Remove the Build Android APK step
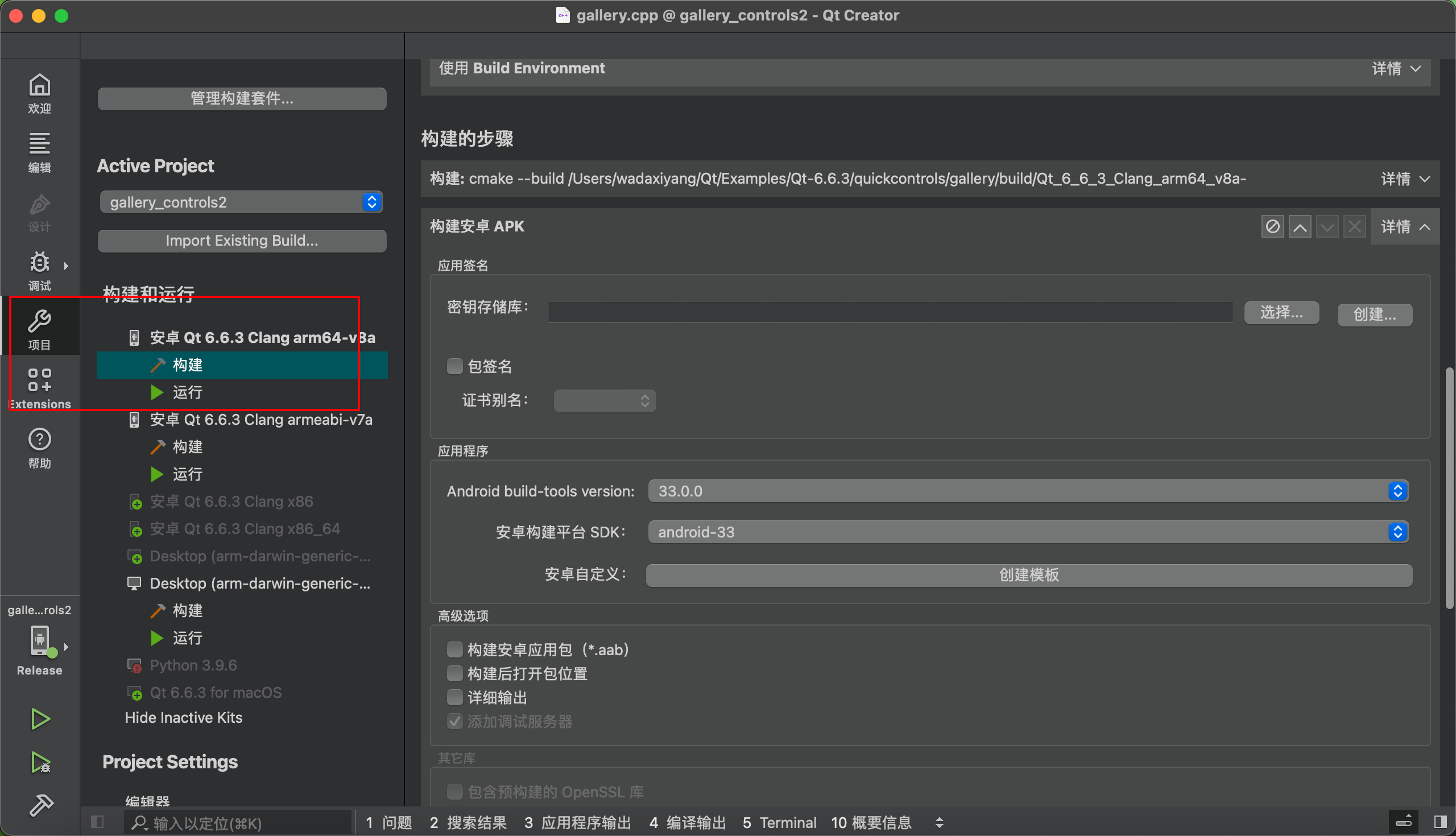Viewport: 1456px width, 836px height. coord(1354,226)
